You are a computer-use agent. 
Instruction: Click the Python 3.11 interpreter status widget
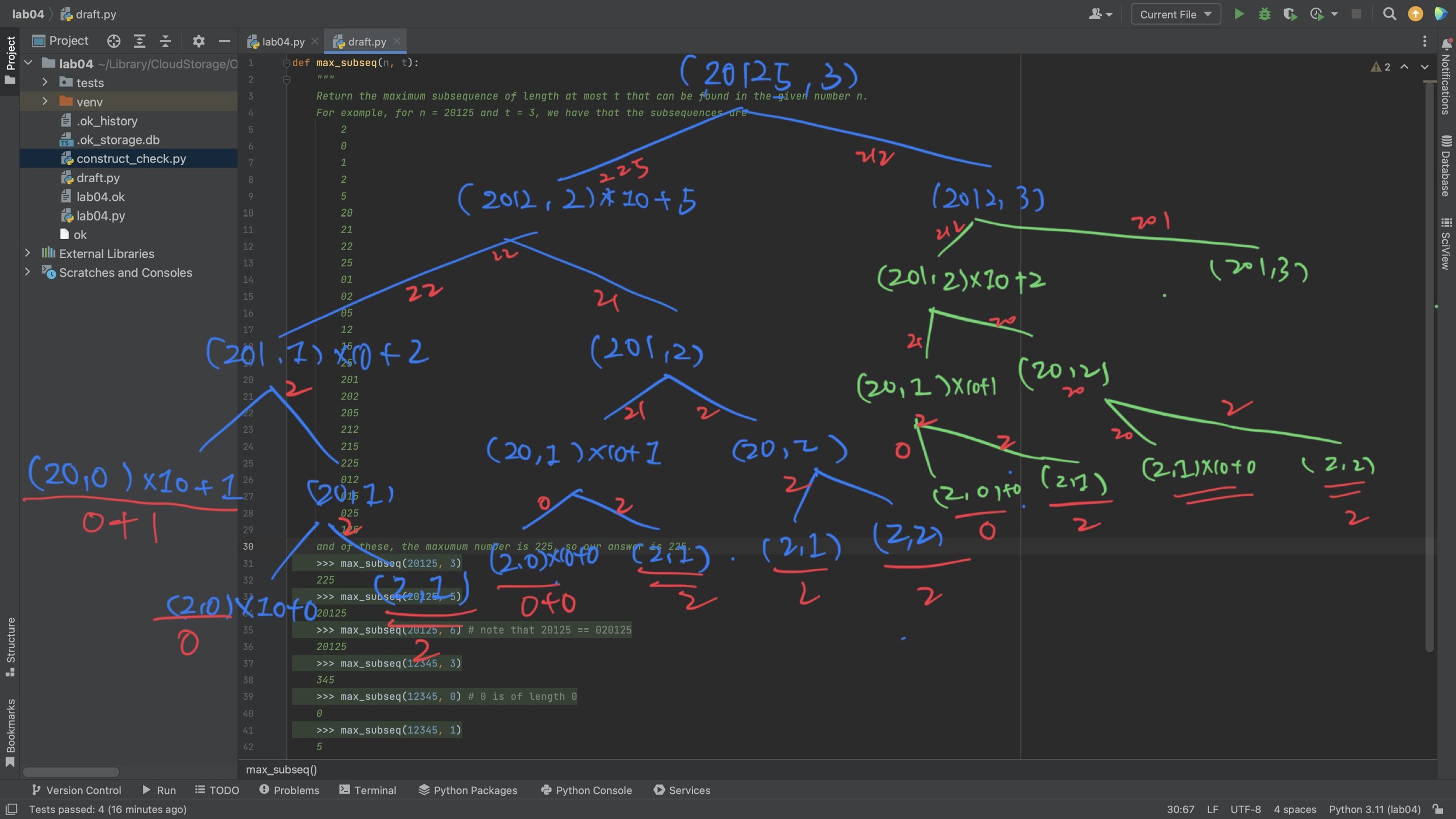coord(1374,809)
